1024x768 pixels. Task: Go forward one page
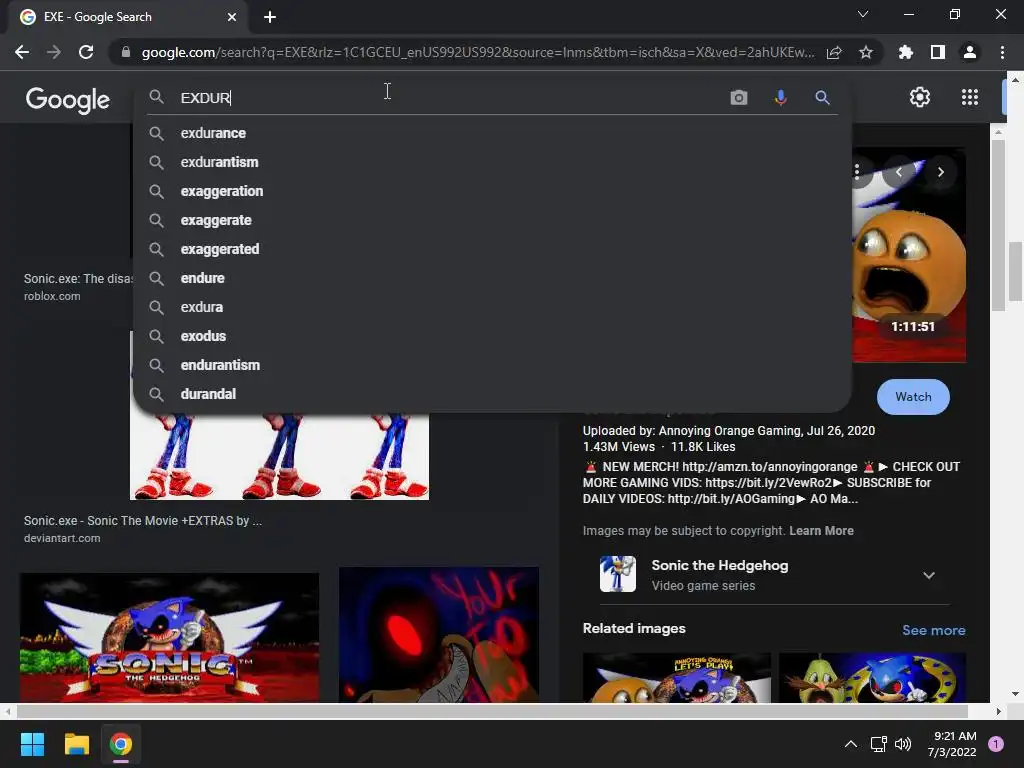click(54, 52)
